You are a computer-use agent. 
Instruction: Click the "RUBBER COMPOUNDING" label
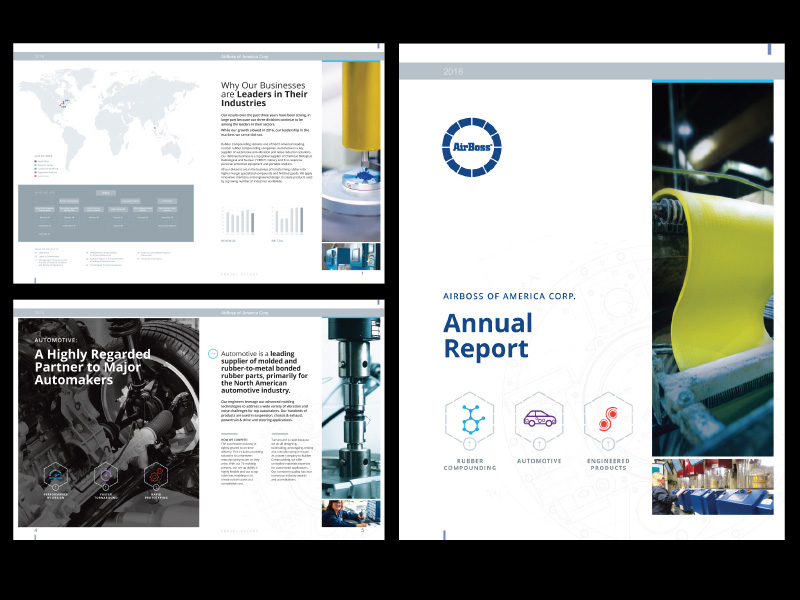(x=470, y=464)
